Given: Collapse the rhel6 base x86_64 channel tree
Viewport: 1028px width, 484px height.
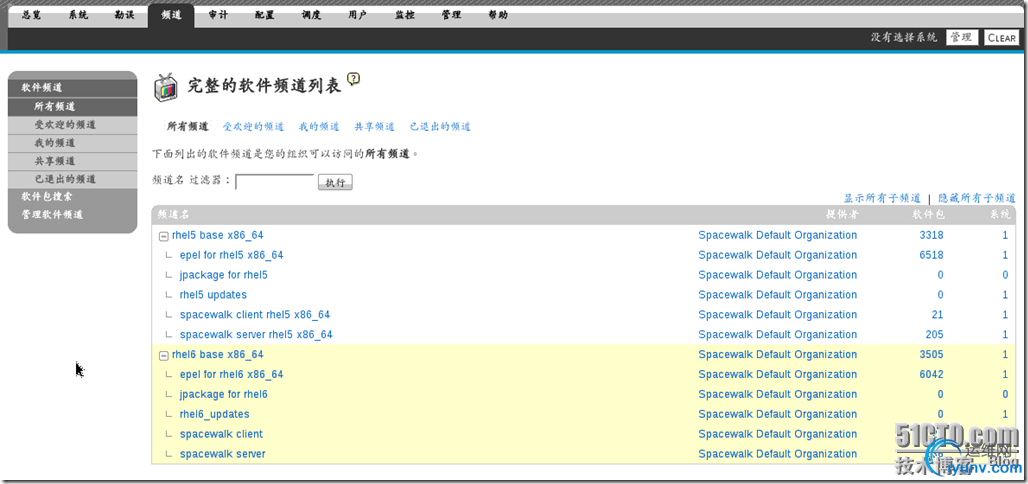Looking at the screenshot, I should pos(164,355).
